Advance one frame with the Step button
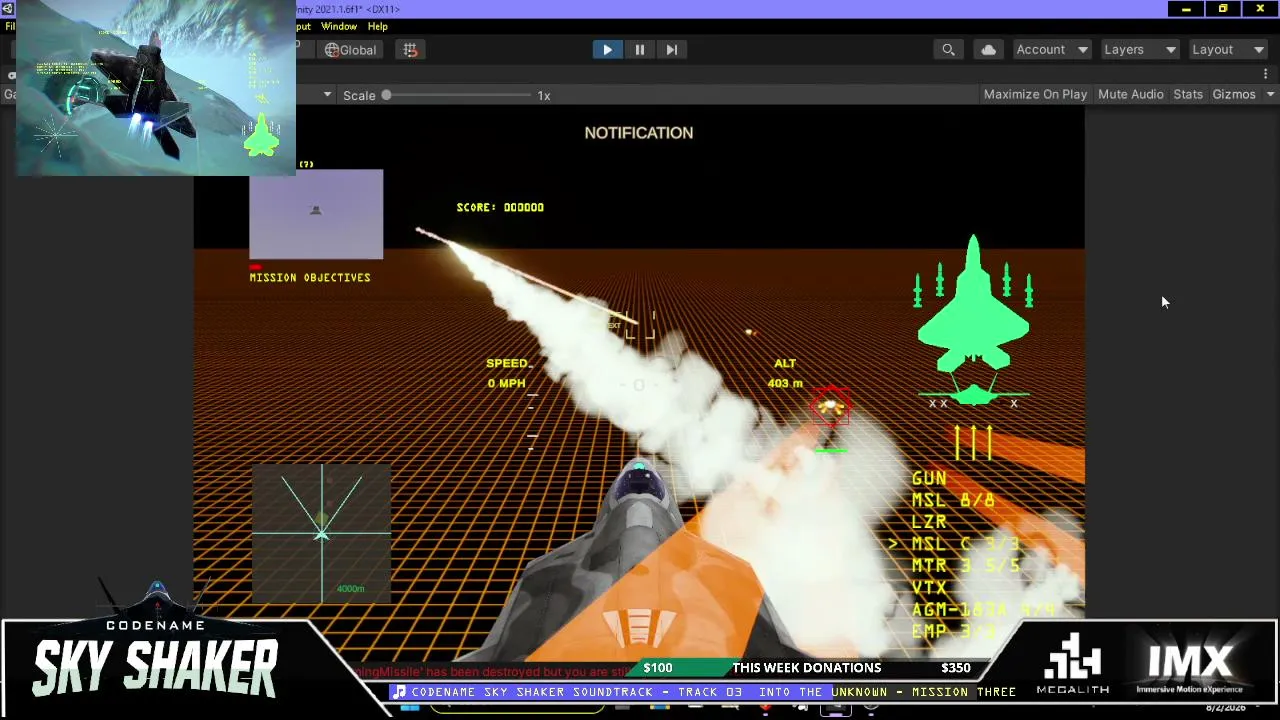 pos(671,50)
